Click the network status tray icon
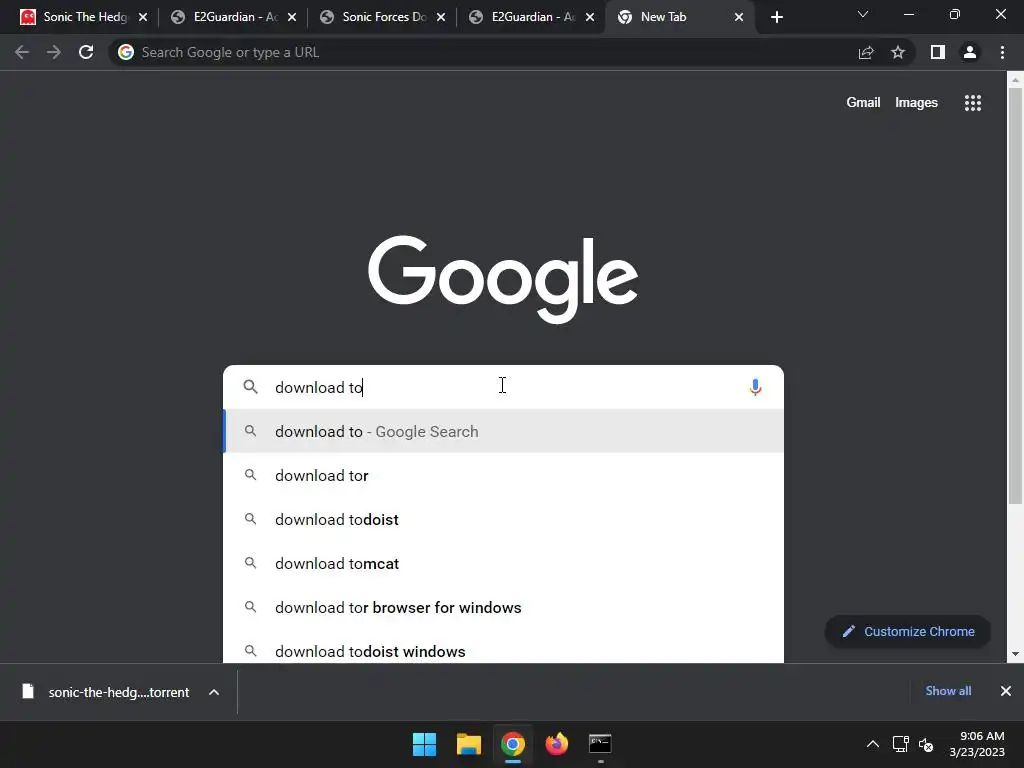 click(x=901, y=744)
